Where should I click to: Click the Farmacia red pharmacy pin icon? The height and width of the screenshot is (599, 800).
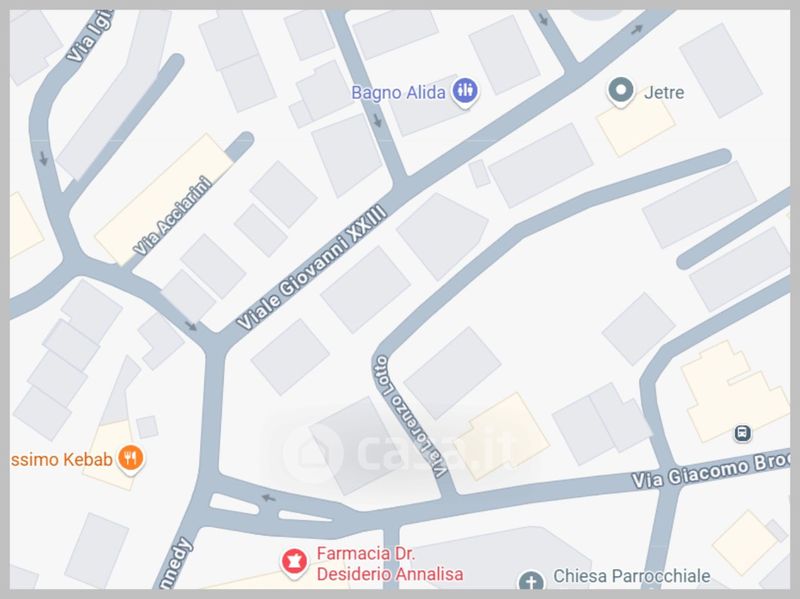[294, 563]
